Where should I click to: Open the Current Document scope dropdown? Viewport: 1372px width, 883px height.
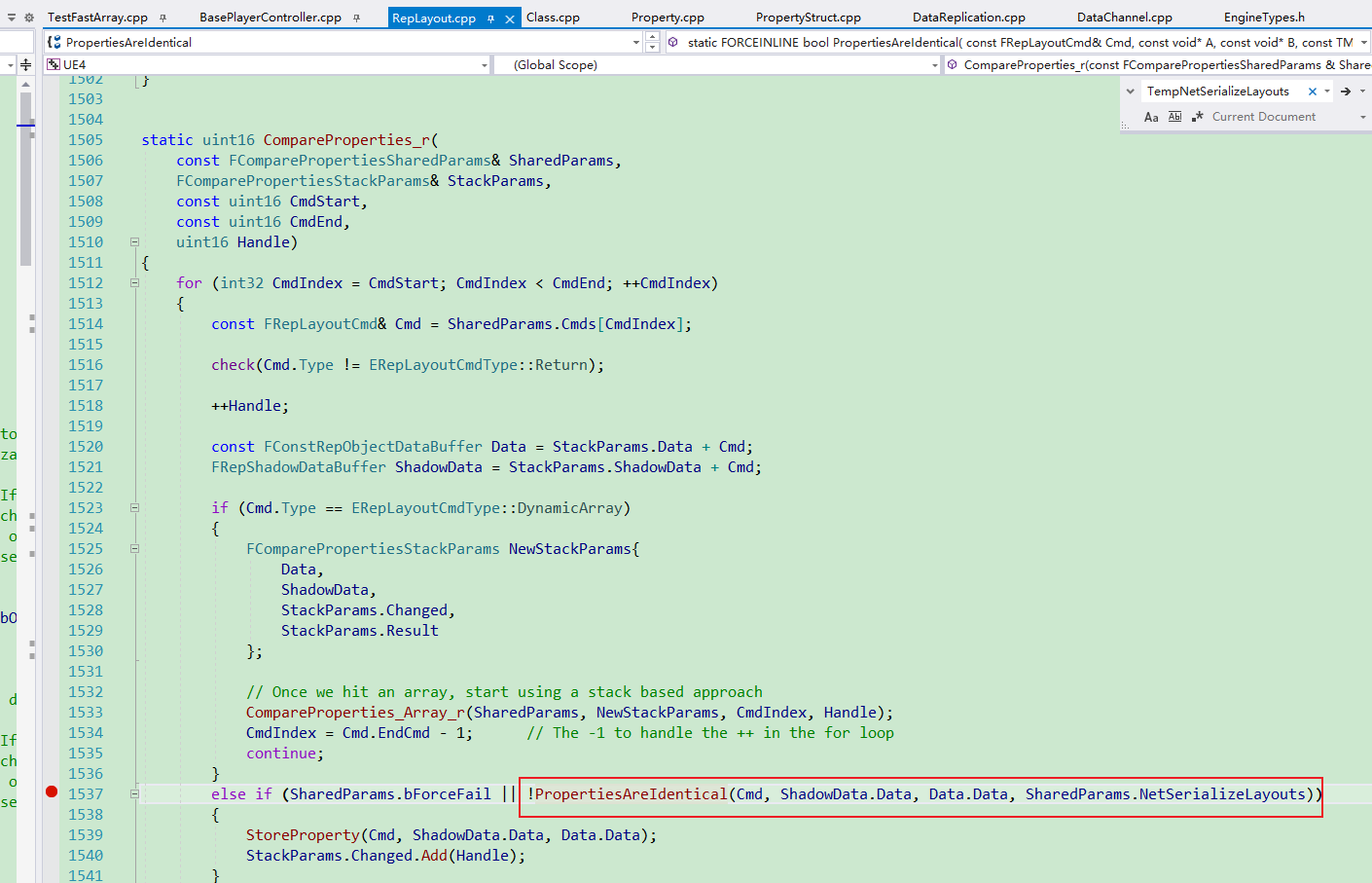(1362, 117)
